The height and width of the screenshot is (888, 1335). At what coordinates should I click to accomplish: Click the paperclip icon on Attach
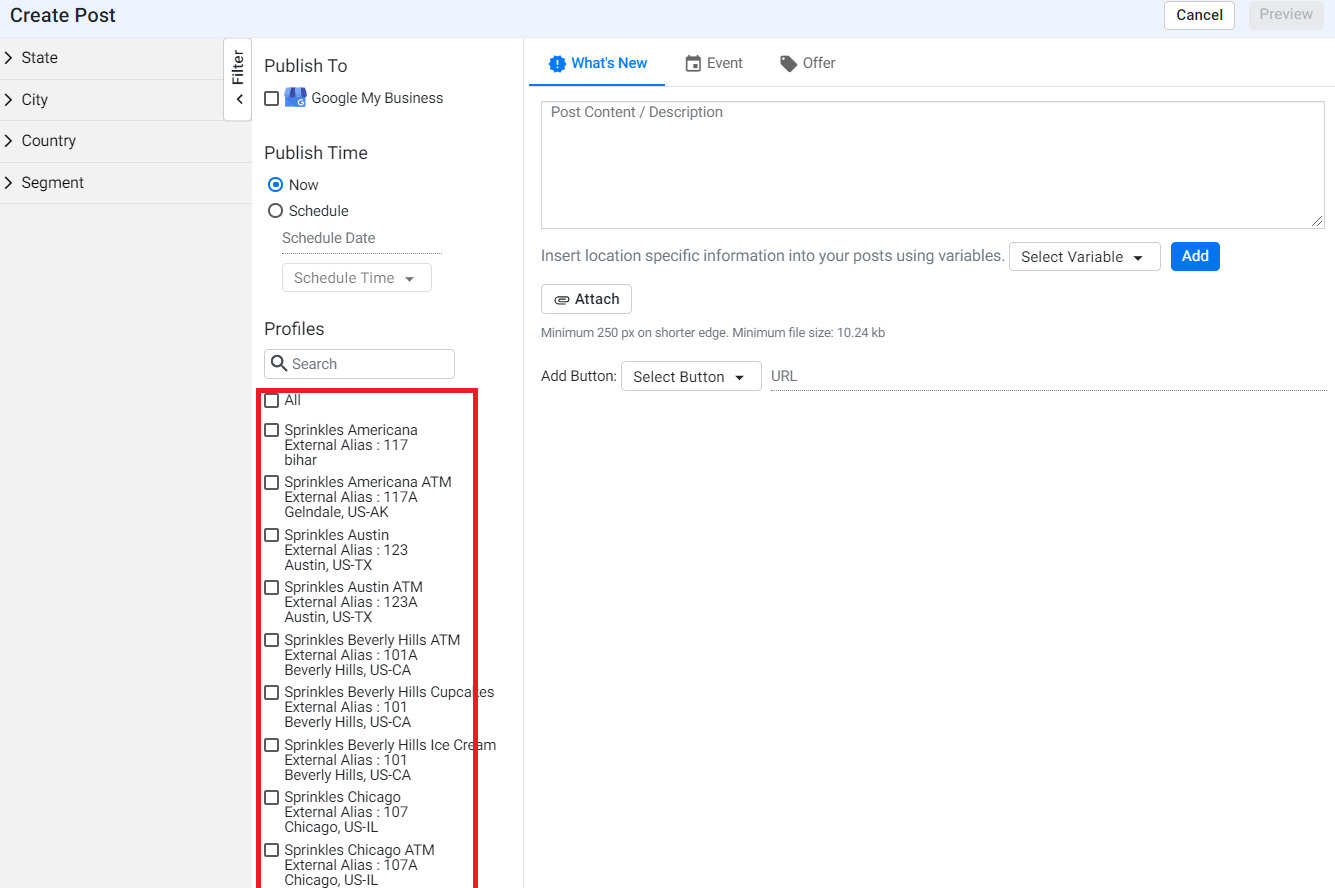tap(562, 300)
